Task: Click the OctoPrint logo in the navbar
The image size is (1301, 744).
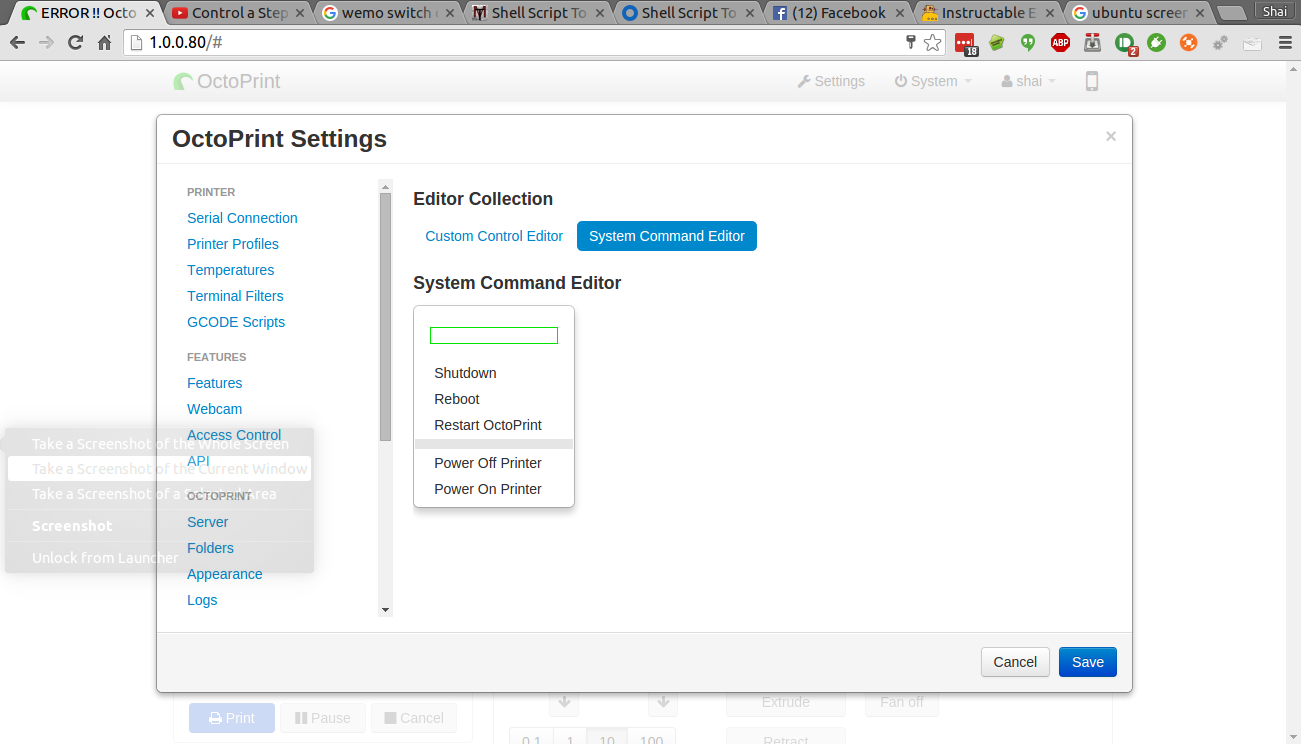Action: pos(227,81)
